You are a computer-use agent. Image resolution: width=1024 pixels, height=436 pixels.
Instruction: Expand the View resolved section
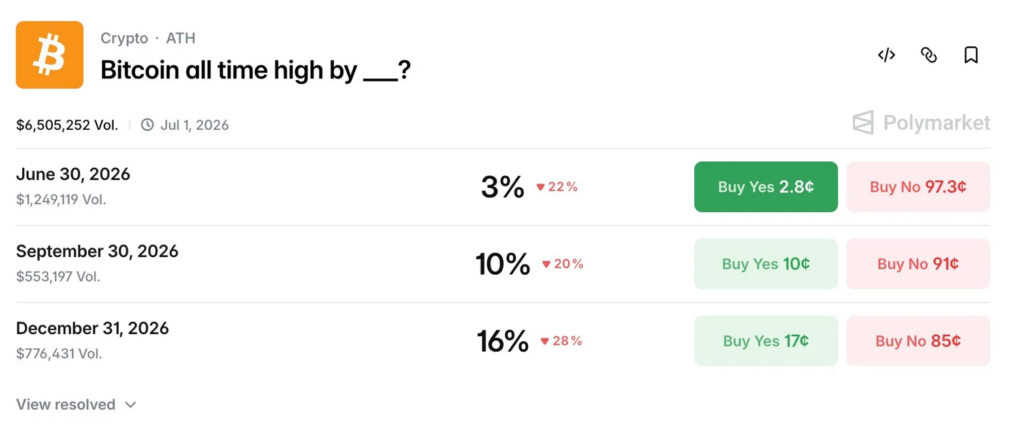coord(66,404)
